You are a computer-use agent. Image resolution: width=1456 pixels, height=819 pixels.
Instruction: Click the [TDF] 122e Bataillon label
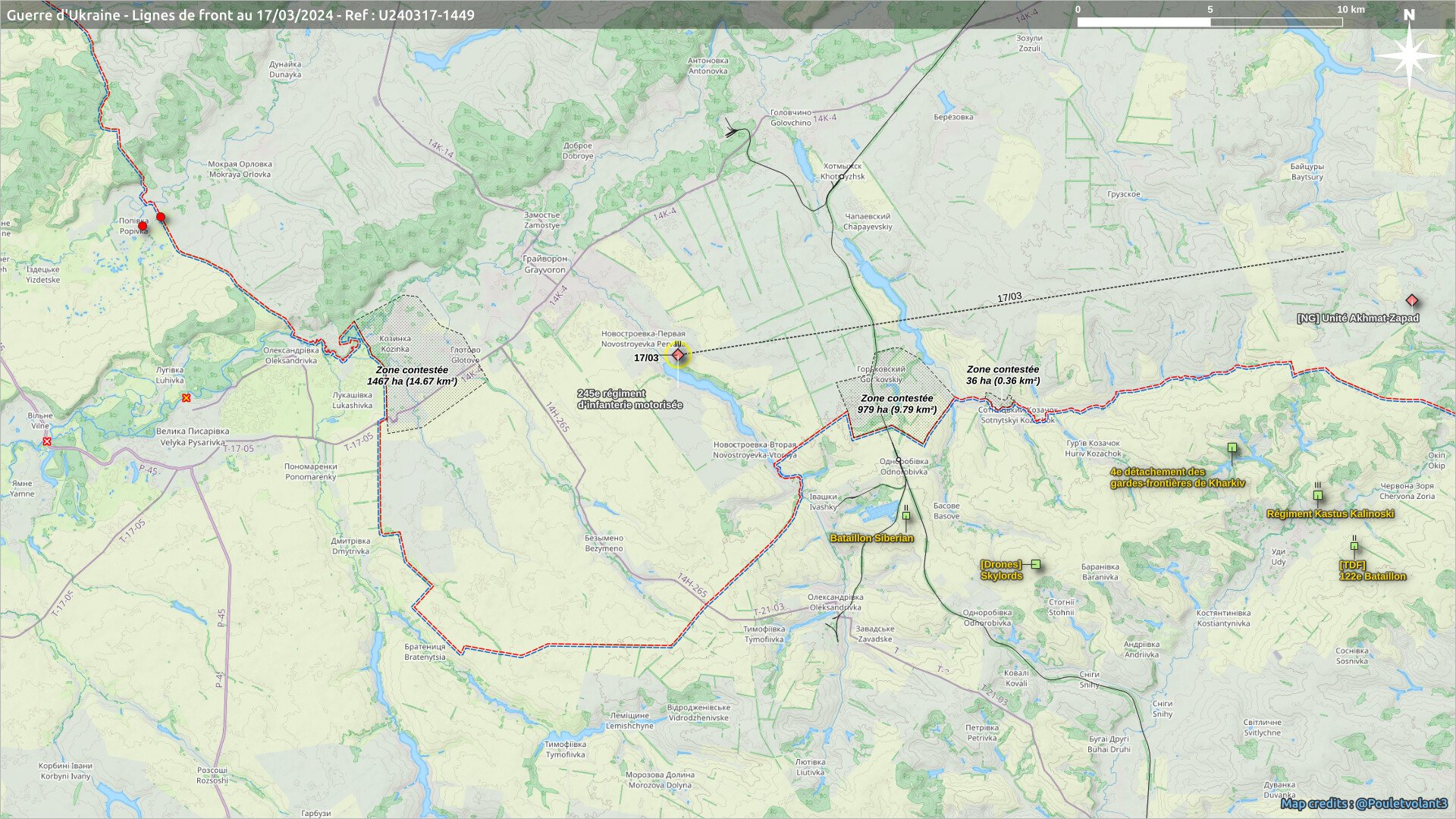pos(1373,571)
